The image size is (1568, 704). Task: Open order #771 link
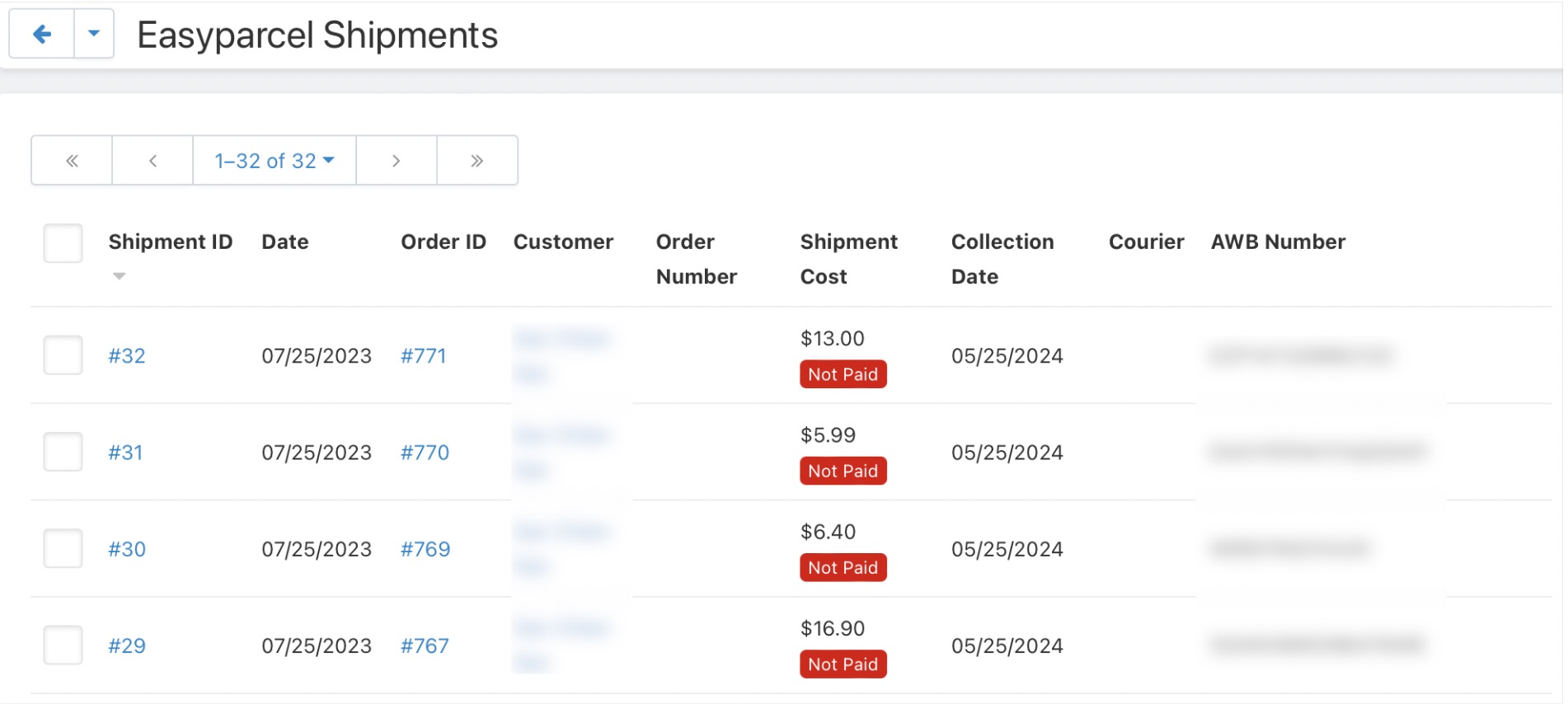coord(424,356)
